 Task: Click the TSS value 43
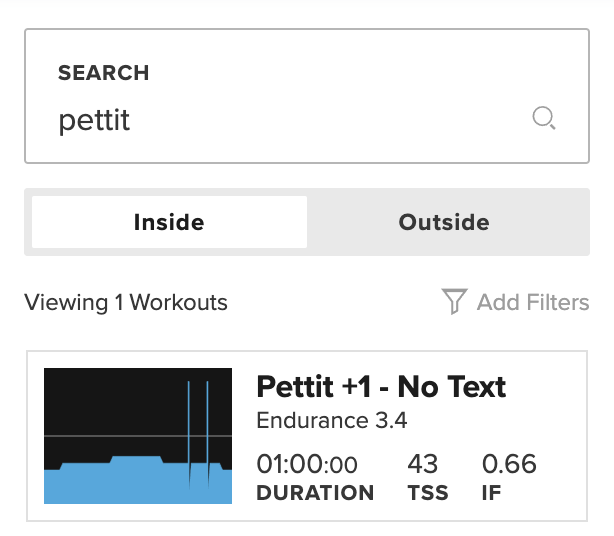422,465
